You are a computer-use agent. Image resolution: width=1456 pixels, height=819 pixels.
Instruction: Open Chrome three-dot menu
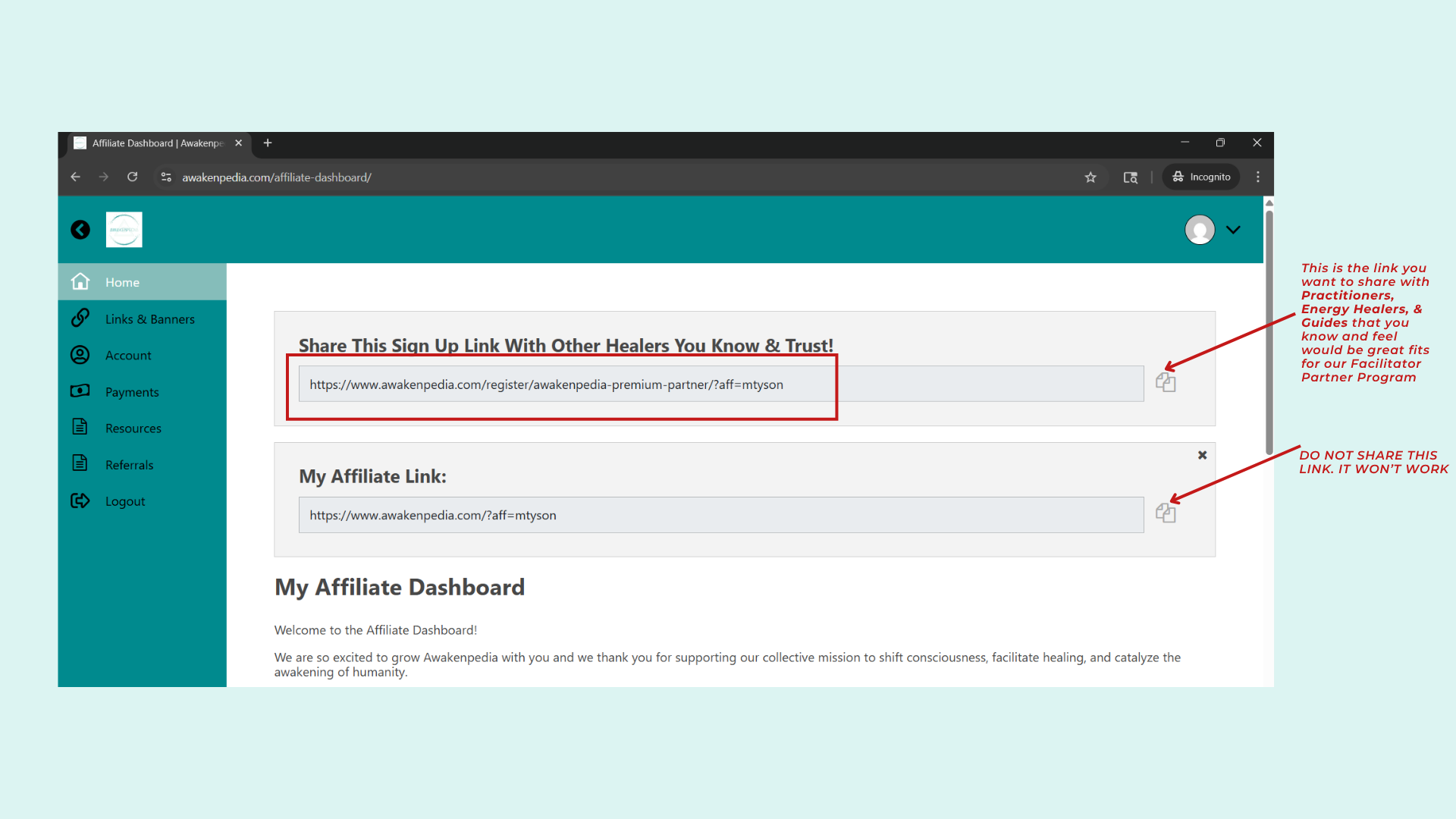coord(1258,177)
